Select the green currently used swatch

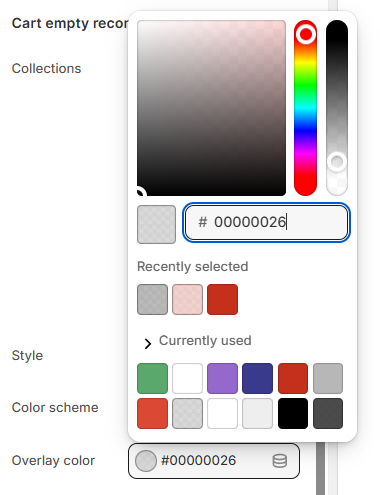[x=152, y=378]
